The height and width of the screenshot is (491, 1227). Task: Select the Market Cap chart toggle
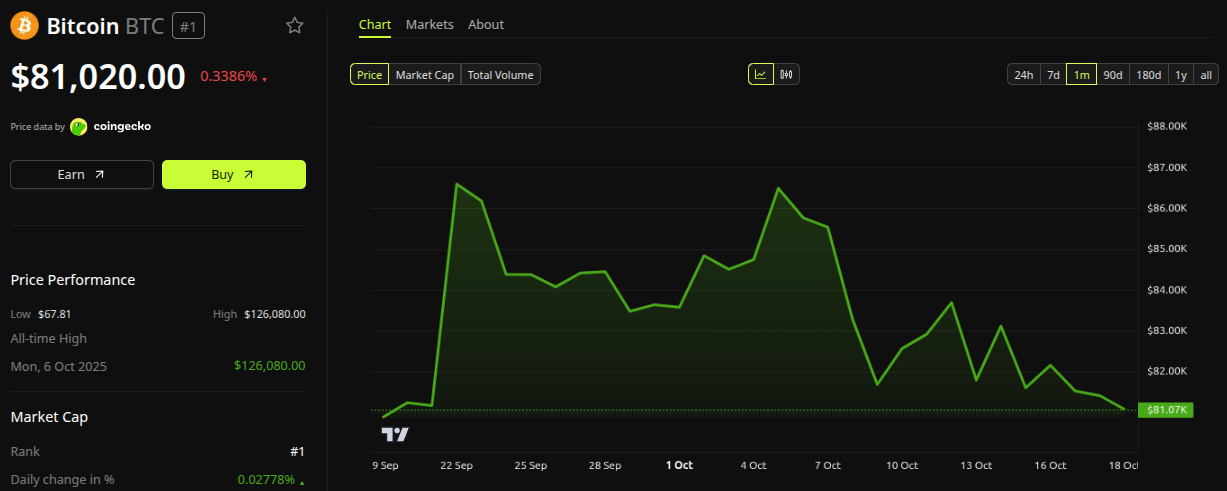tap(424, 74)
